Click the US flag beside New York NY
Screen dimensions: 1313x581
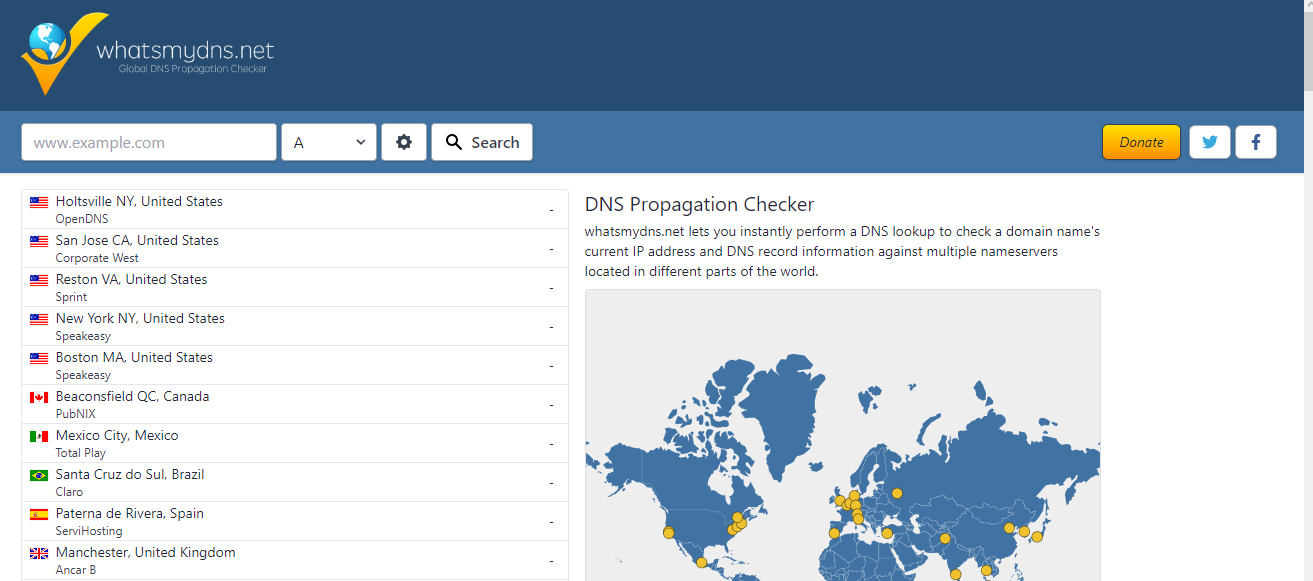[39, 319]
